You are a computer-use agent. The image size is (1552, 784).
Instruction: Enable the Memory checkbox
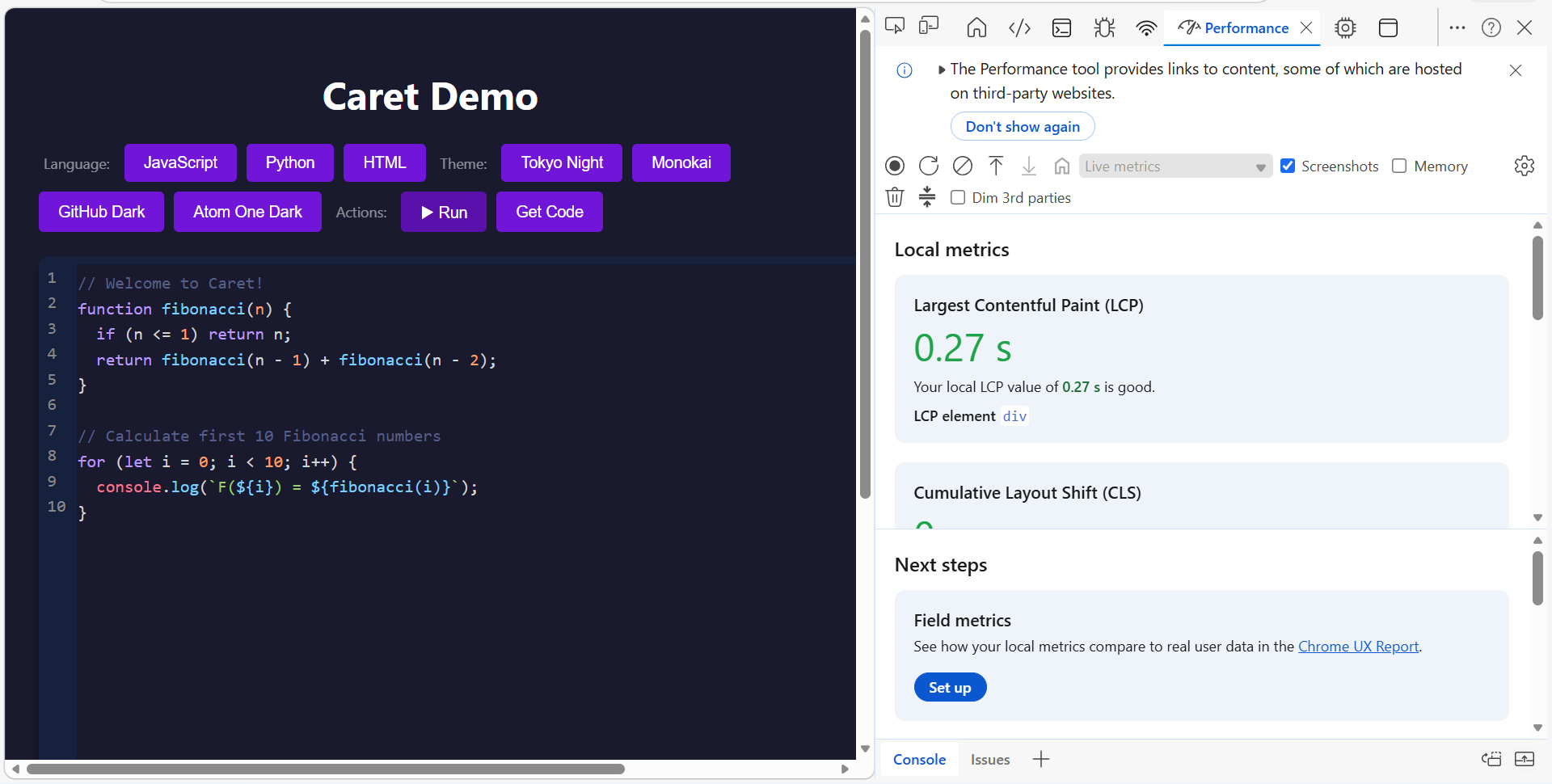coord(1399,166)
